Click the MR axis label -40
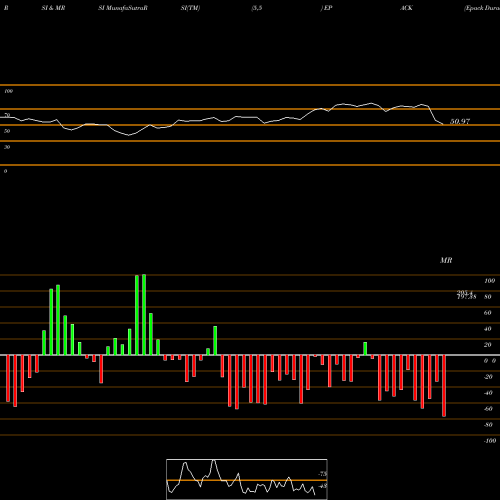 tap(488, 393)
